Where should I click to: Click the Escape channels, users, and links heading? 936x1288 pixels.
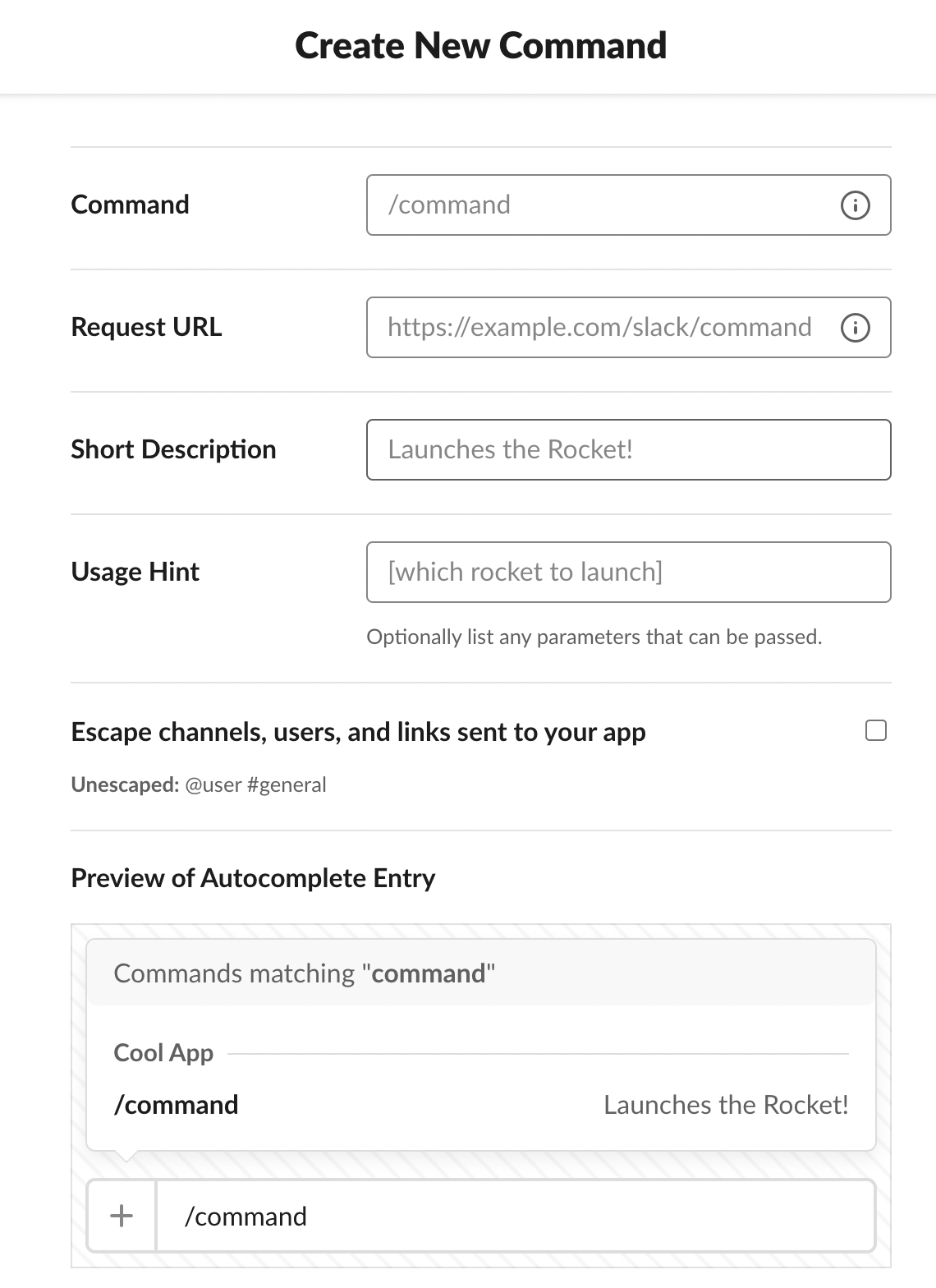click(358, 730)
